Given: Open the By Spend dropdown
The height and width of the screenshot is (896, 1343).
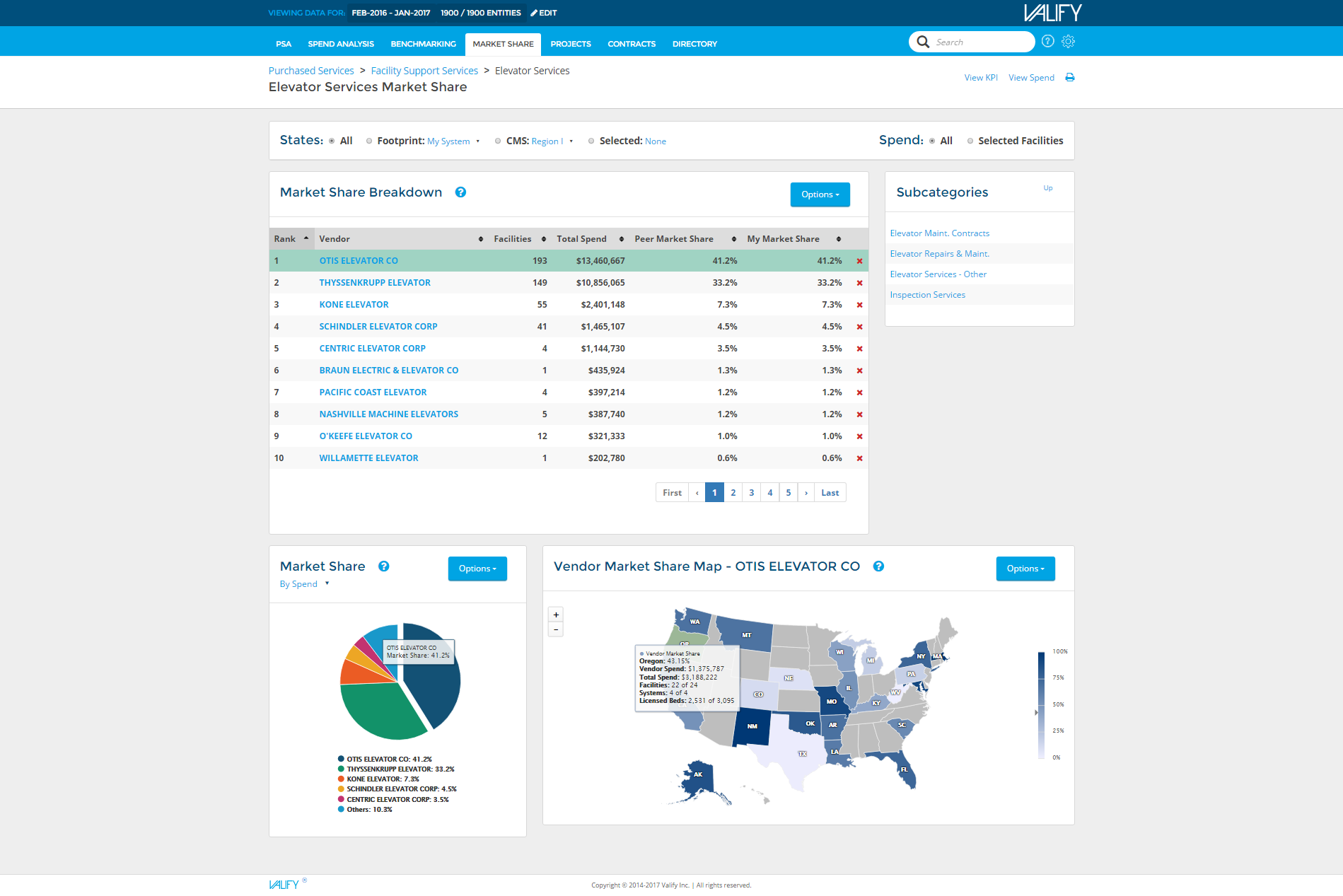Looking at the screenshot, I should [x=304, y=584].
